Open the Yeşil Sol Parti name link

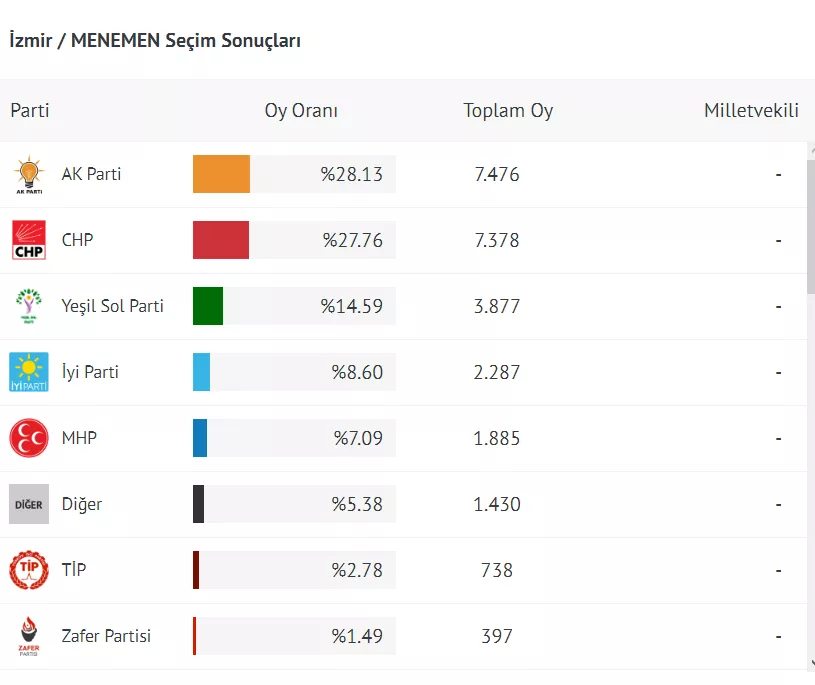tap(113, 306)
